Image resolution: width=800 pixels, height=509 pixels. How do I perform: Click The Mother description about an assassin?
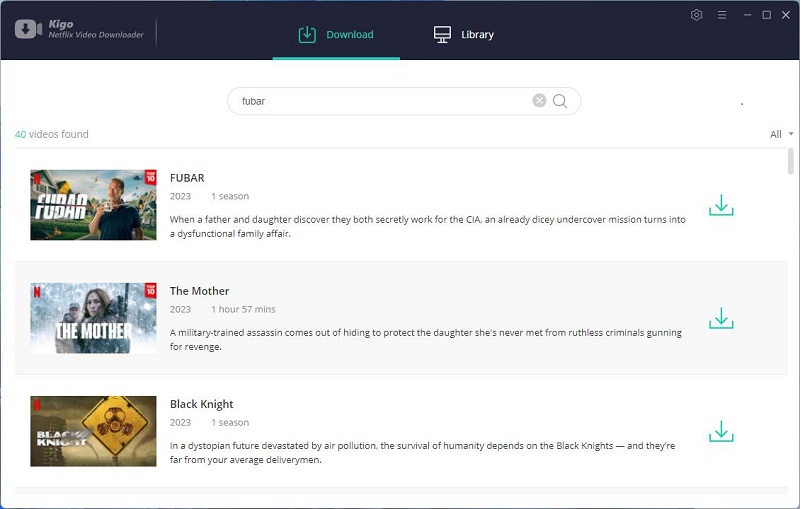point(426,340)
